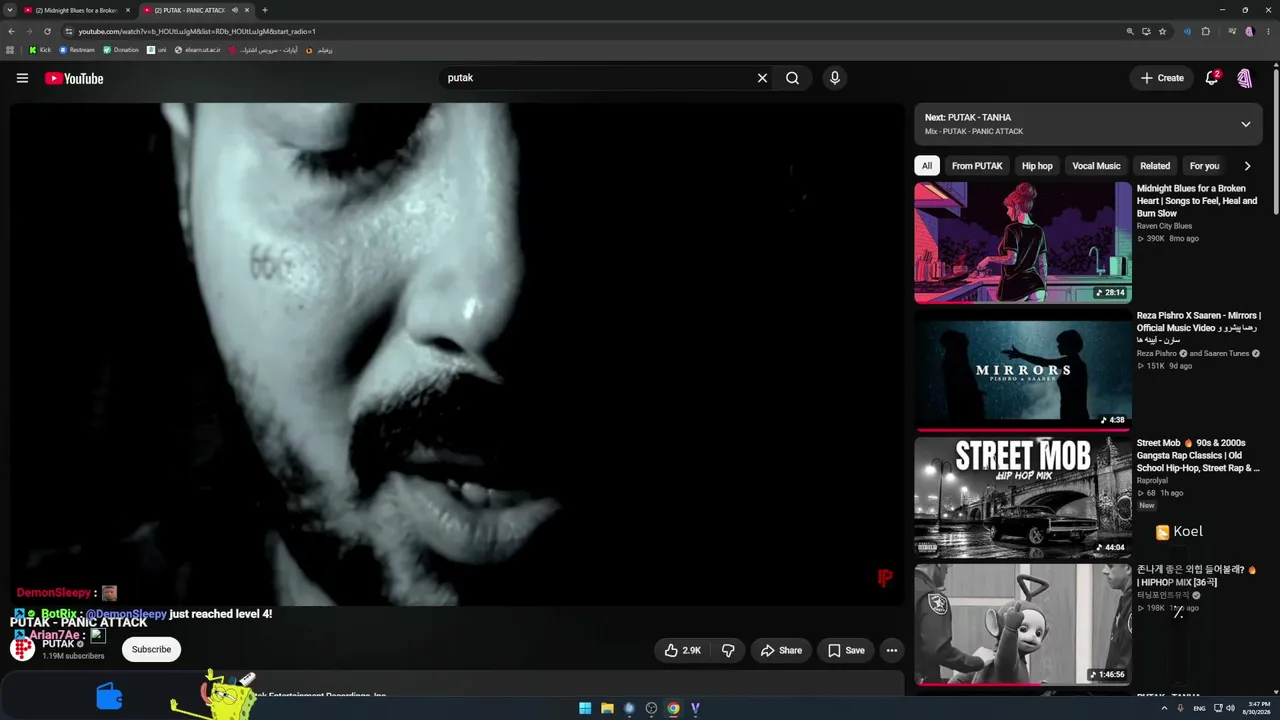Close the PUTAK - PANIC ATTACK tab
Viewport: 1280px width, 720px height.
(246, 10)
